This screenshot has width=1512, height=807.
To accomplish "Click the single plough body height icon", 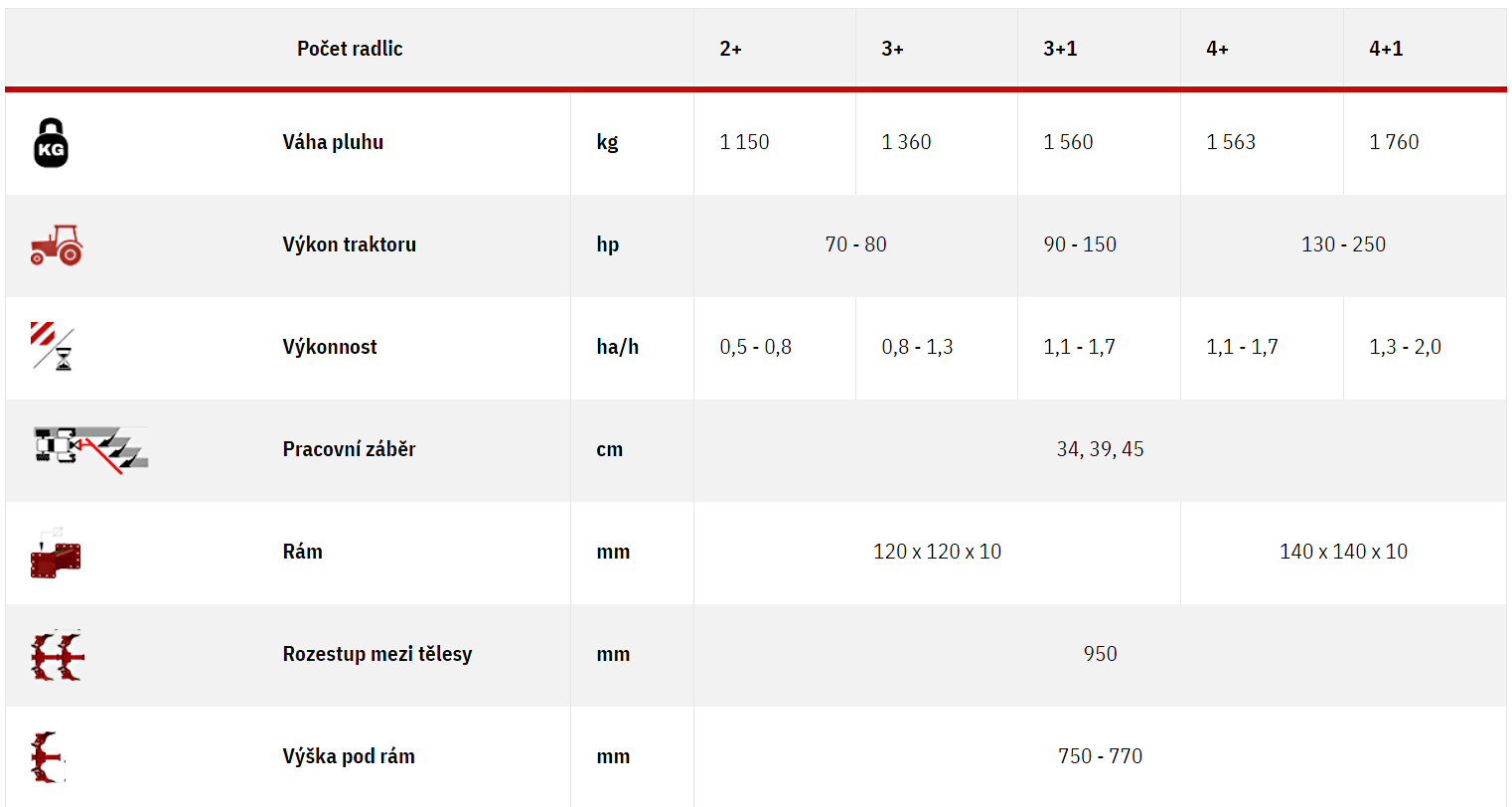I will point(48,757).
